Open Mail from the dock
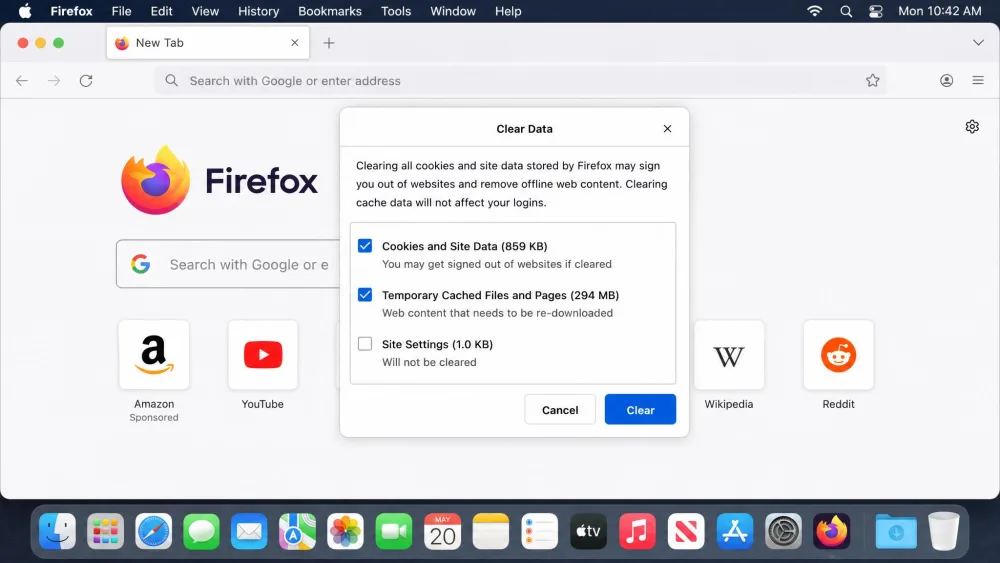Screen dimensions: 1000x563 click(x=249, y=530)
